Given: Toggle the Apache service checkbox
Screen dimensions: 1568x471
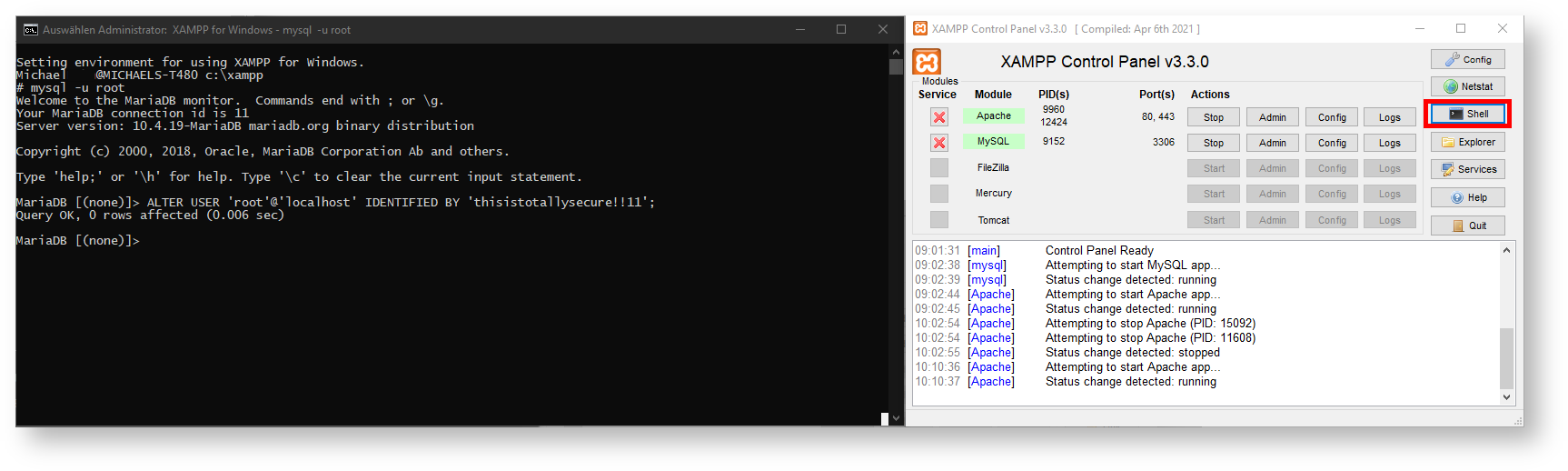Looking at the screenshot, I should click(x=939, y=117).
